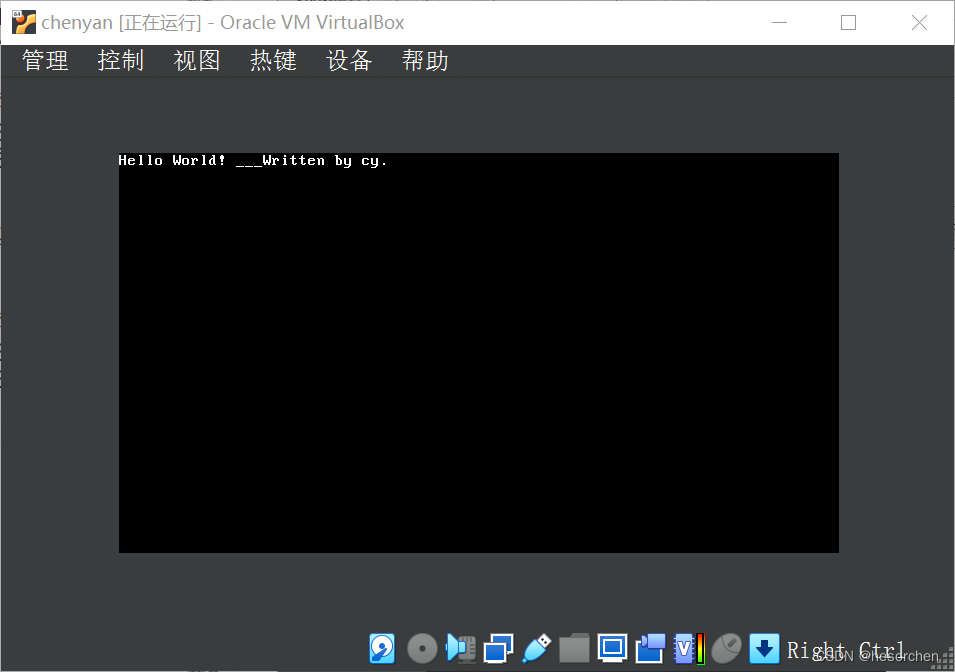Open the 管理 menu

(x=45, y=61)
